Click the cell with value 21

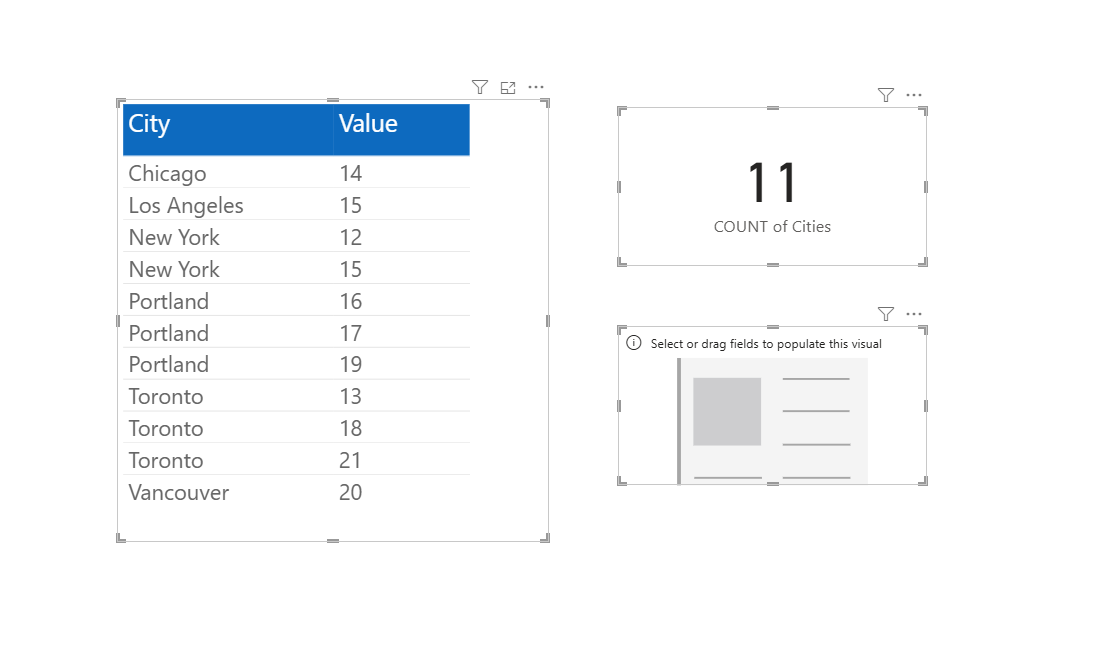pyautogui.click(x=350, y=461)
